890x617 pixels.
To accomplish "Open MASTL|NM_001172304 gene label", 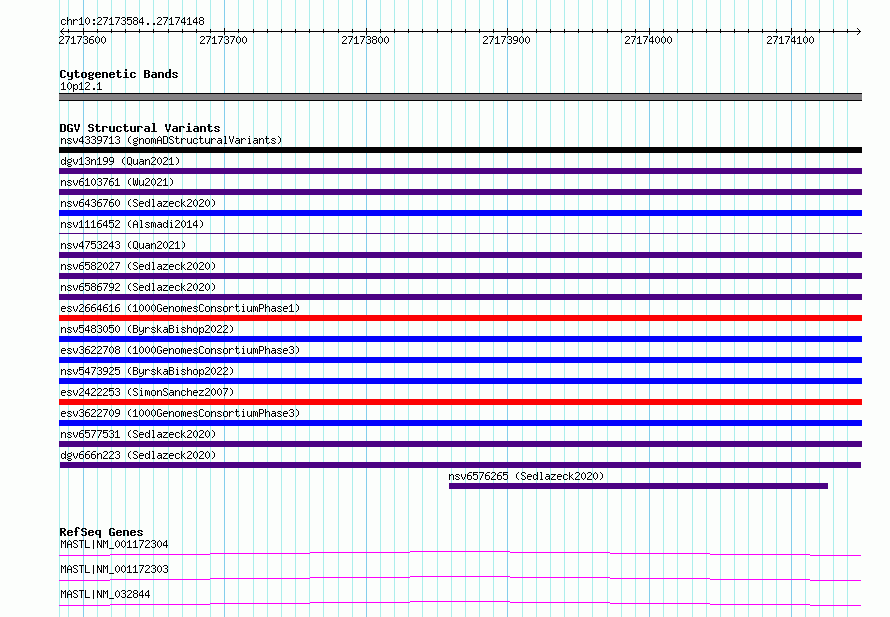I will (114, 544).
